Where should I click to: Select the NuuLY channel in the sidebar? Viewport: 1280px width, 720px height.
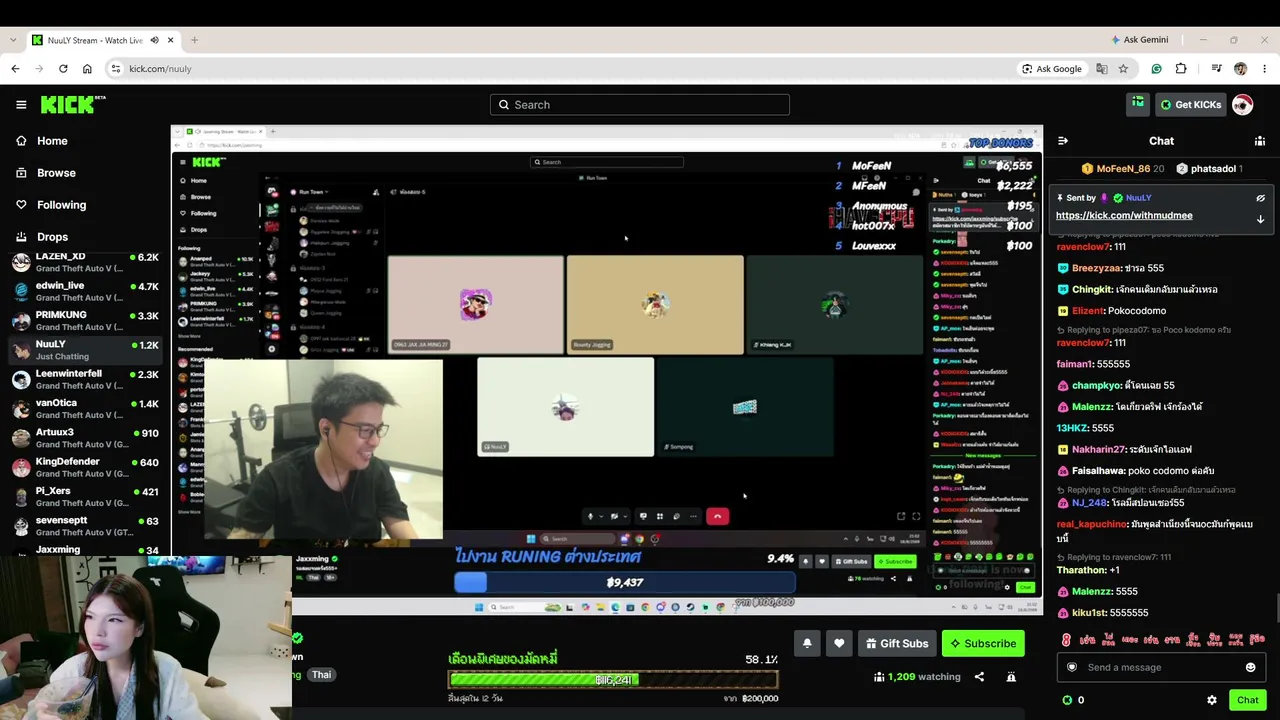point(84,350)
